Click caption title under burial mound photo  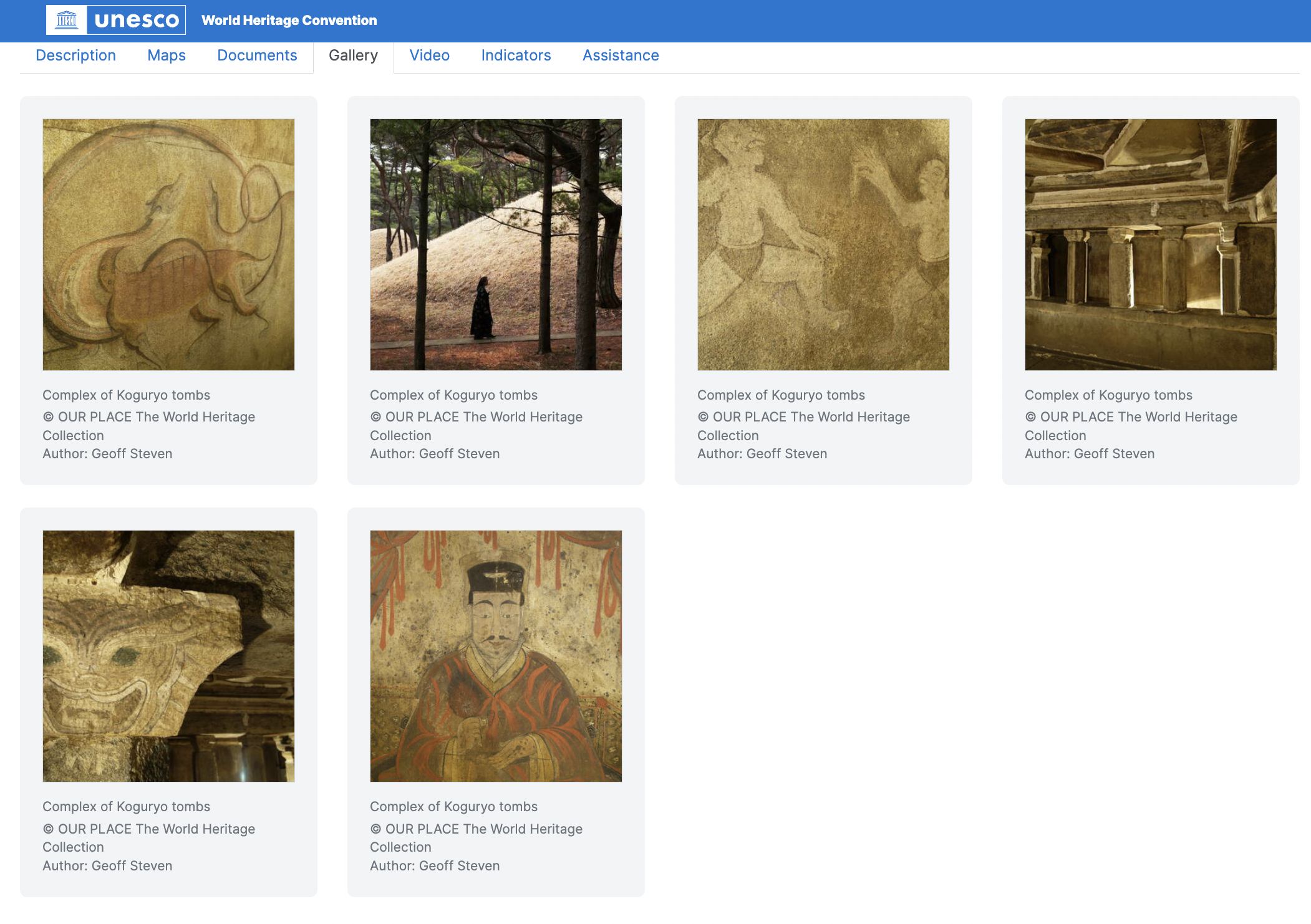pyautogui.click(x=453, y=395)
